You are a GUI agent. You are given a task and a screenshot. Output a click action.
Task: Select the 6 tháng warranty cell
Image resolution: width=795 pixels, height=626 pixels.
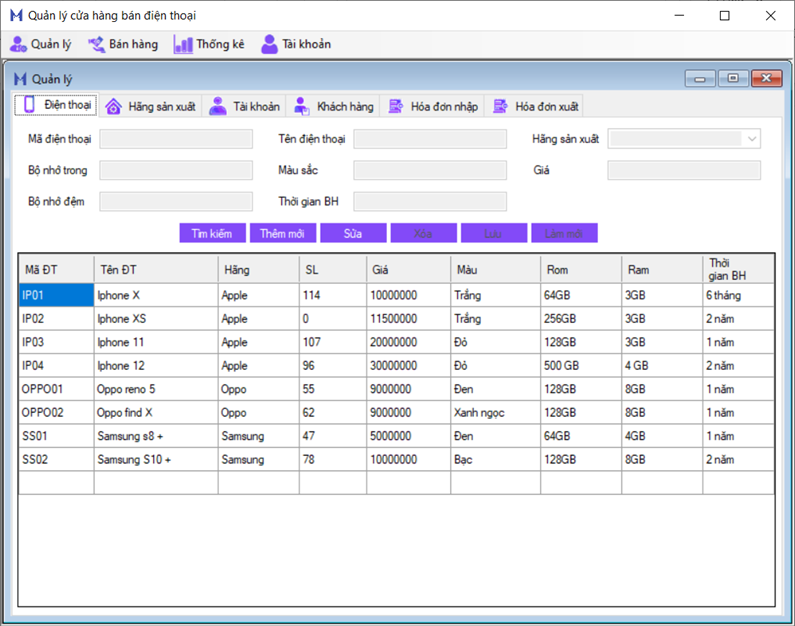(738, 295)
